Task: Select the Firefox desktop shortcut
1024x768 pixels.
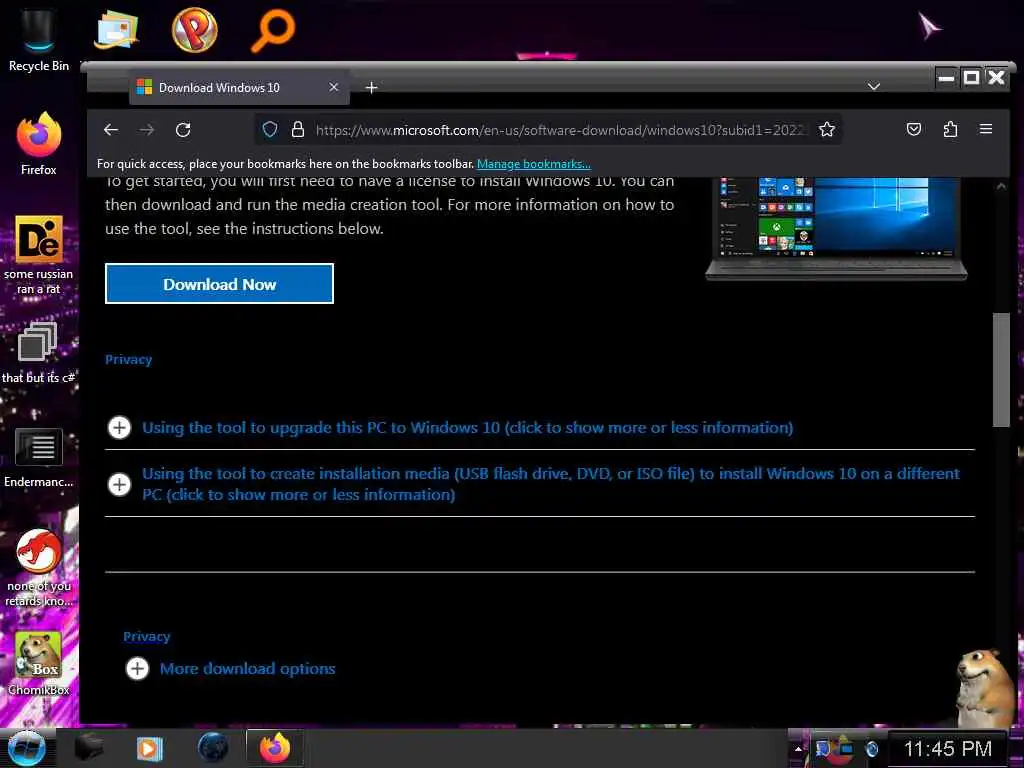Action: click(39, 144)
